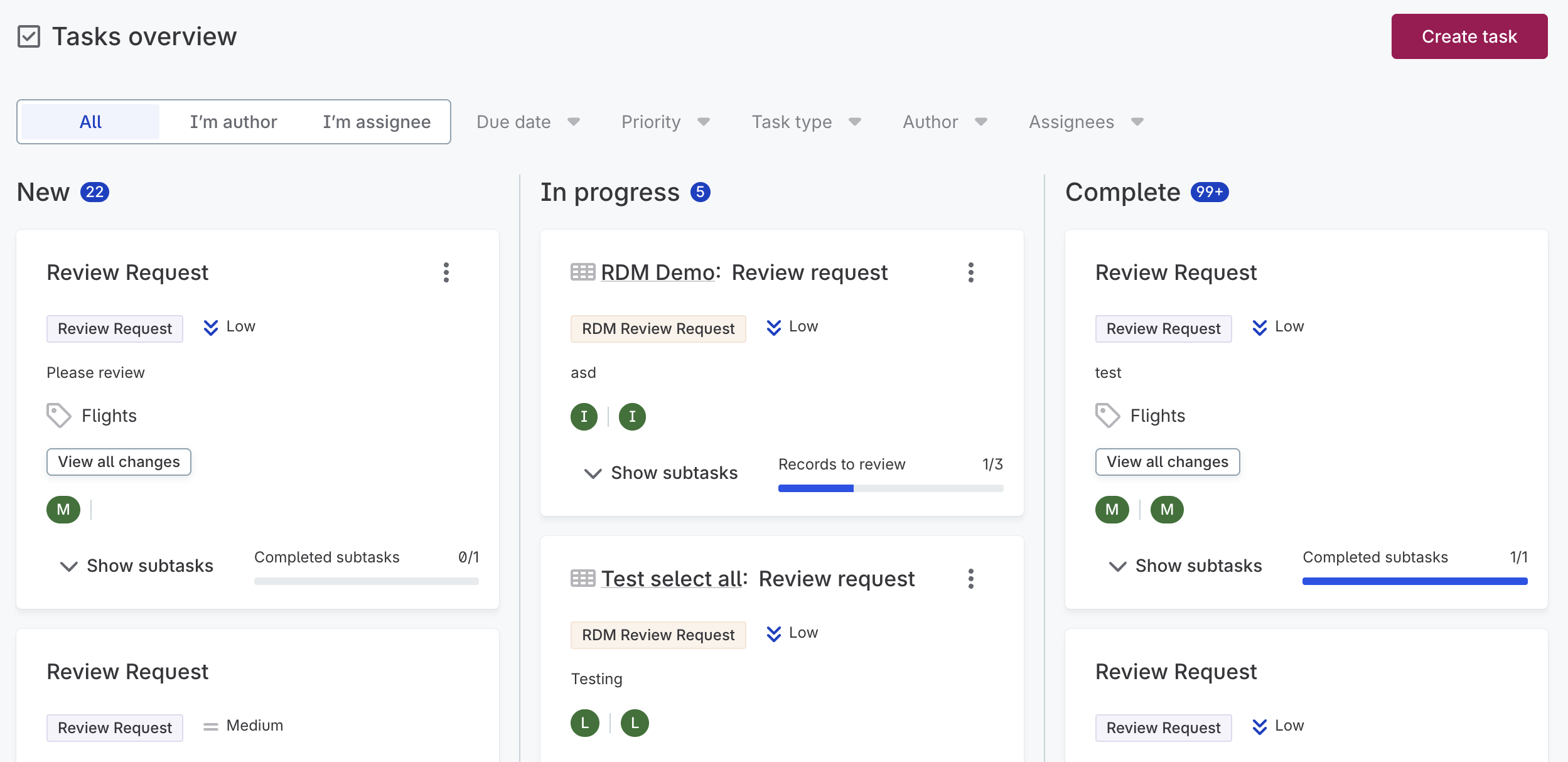Open kebab menu on RDM Demo card
Image resolution: width=1568 pixels, height=762 pixels.
pos(970,272)
